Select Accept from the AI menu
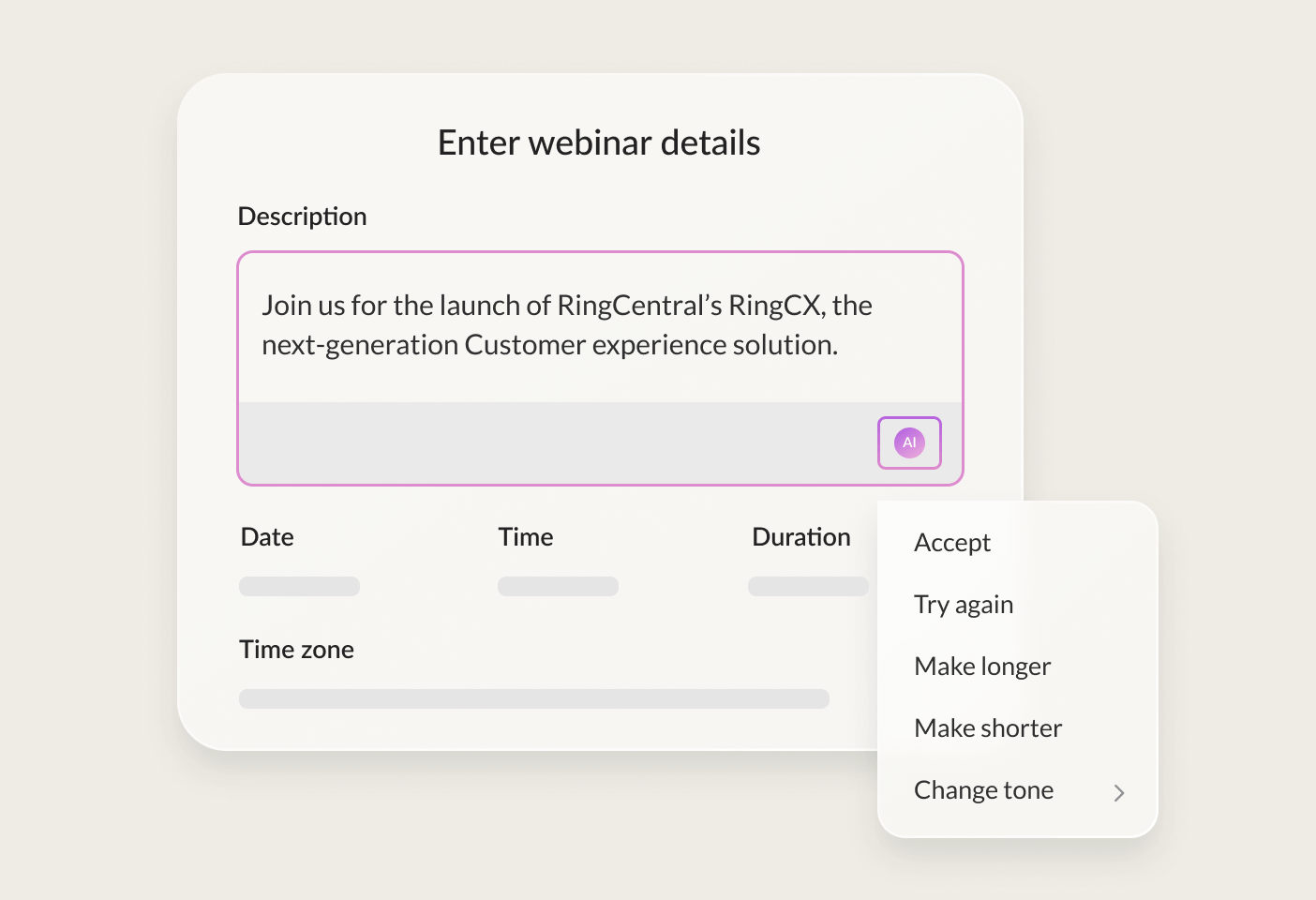Viewport: 1316px width, 900px height. (x=951, y=543)
